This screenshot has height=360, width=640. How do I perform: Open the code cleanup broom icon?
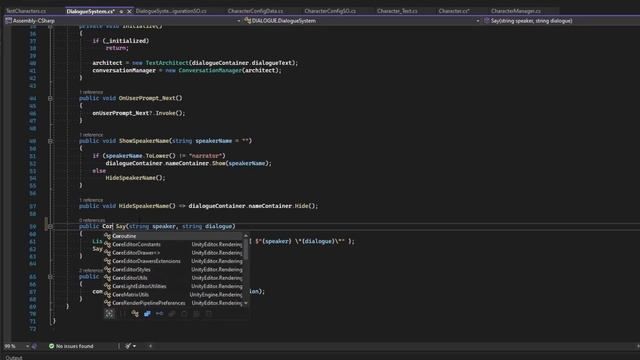128,346
